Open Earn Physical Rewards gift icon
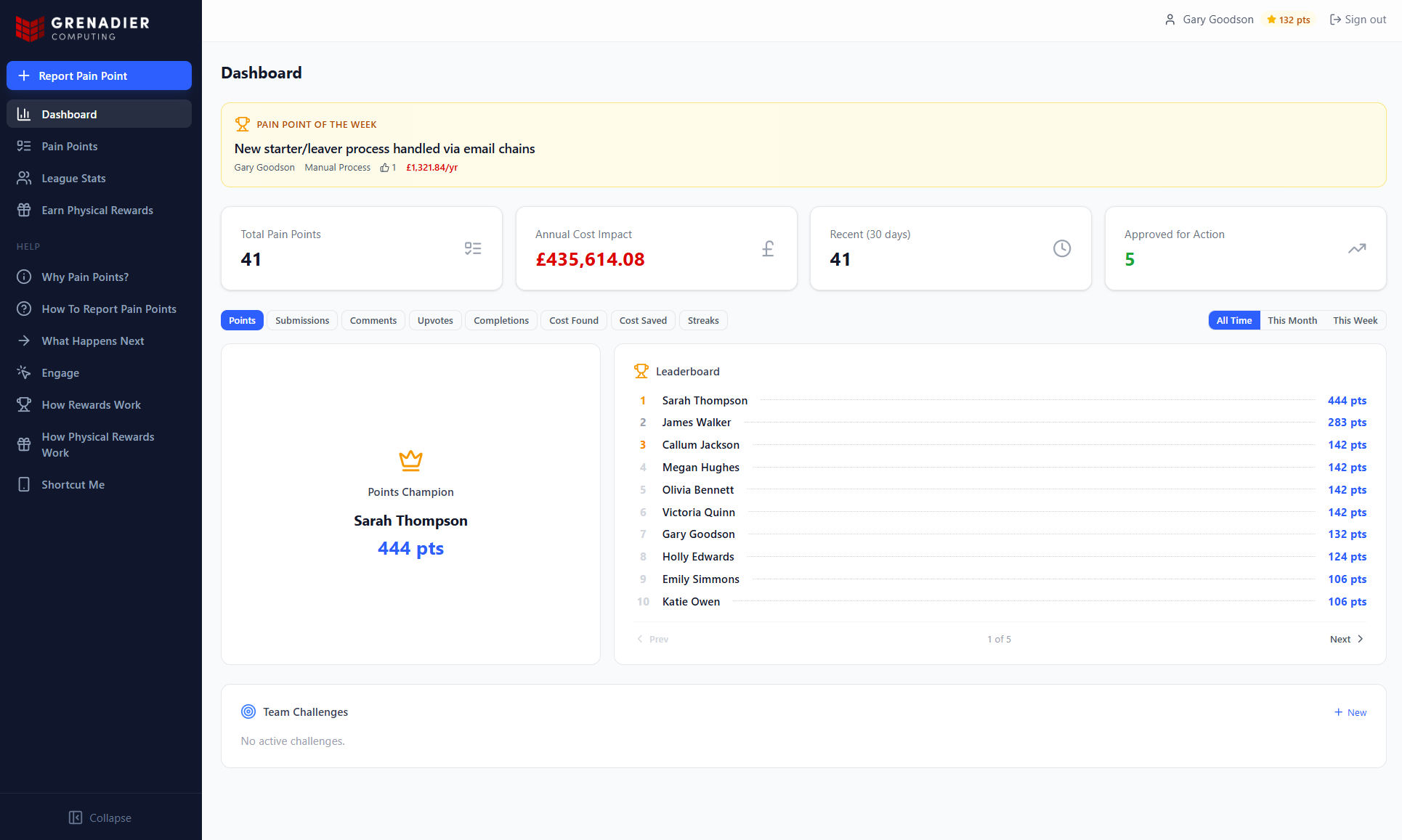 (25, 210)
